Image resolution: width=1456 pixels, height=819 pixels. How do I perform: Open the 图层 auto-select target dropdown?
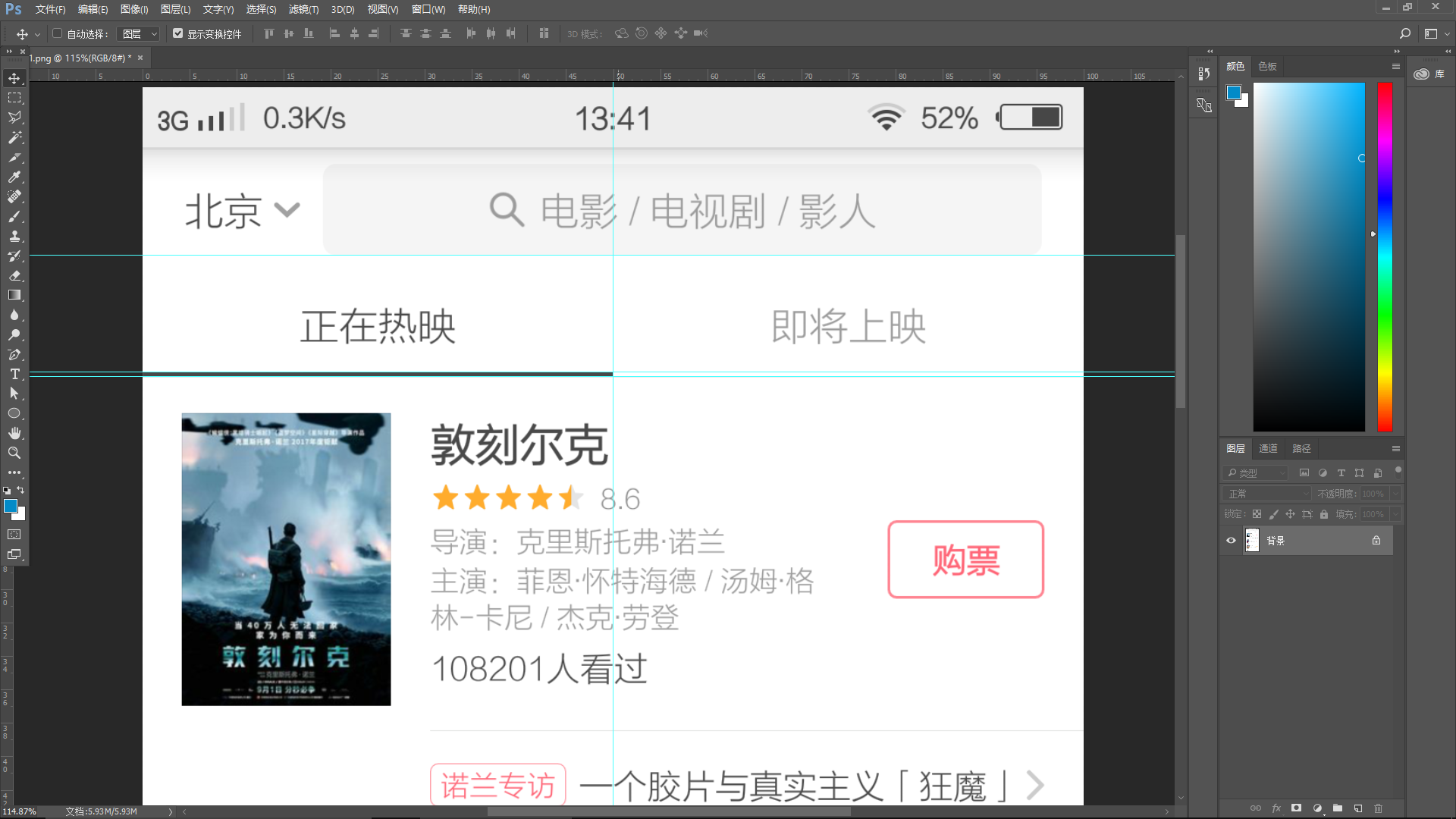point(140,33)
